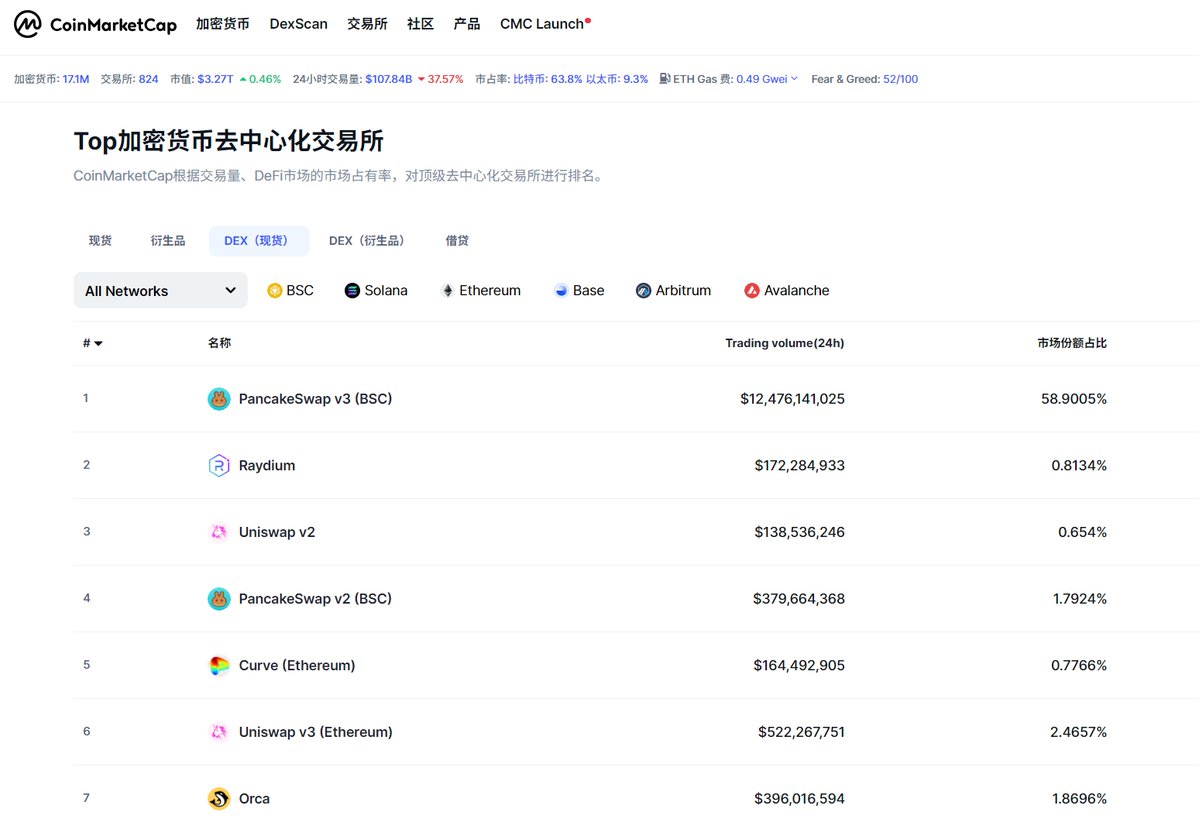Click the 2.4657% market share cell
Screen dimensions: 1199x826
pos(1078,732)
